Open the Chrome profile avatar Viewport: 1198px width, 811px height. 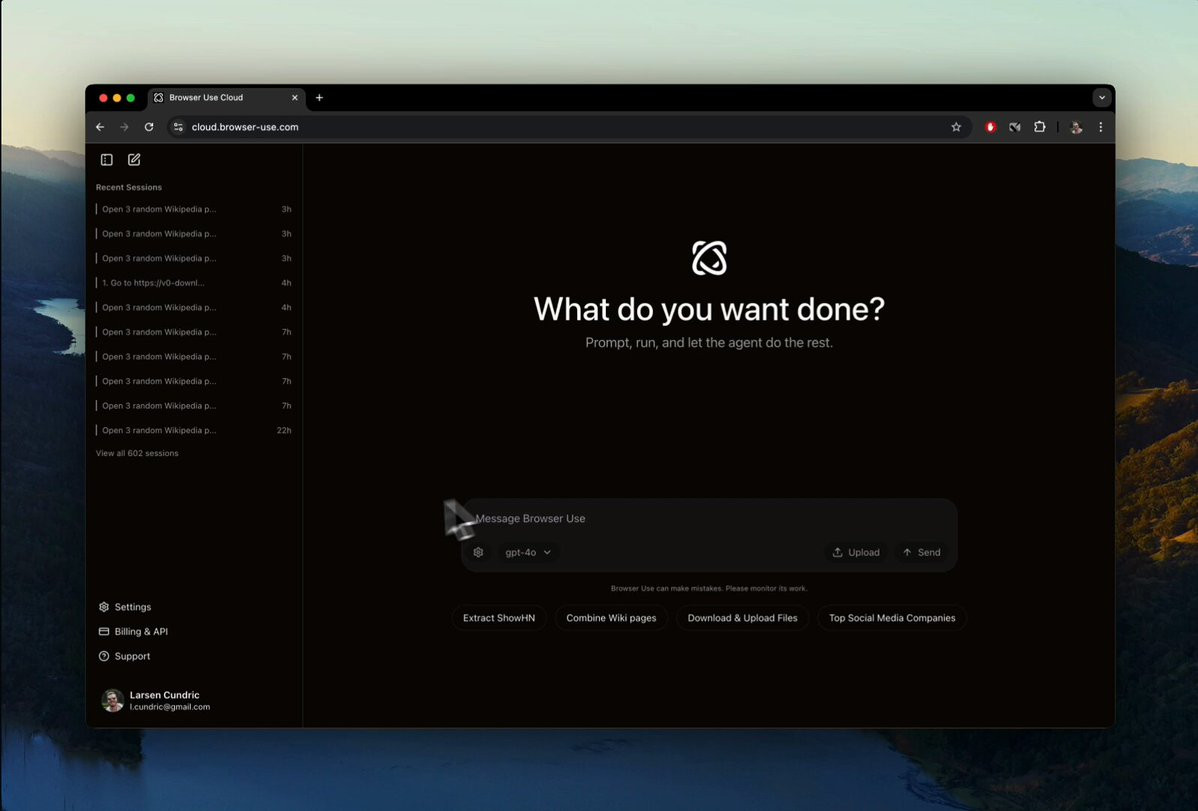(x=1077, y=128)
